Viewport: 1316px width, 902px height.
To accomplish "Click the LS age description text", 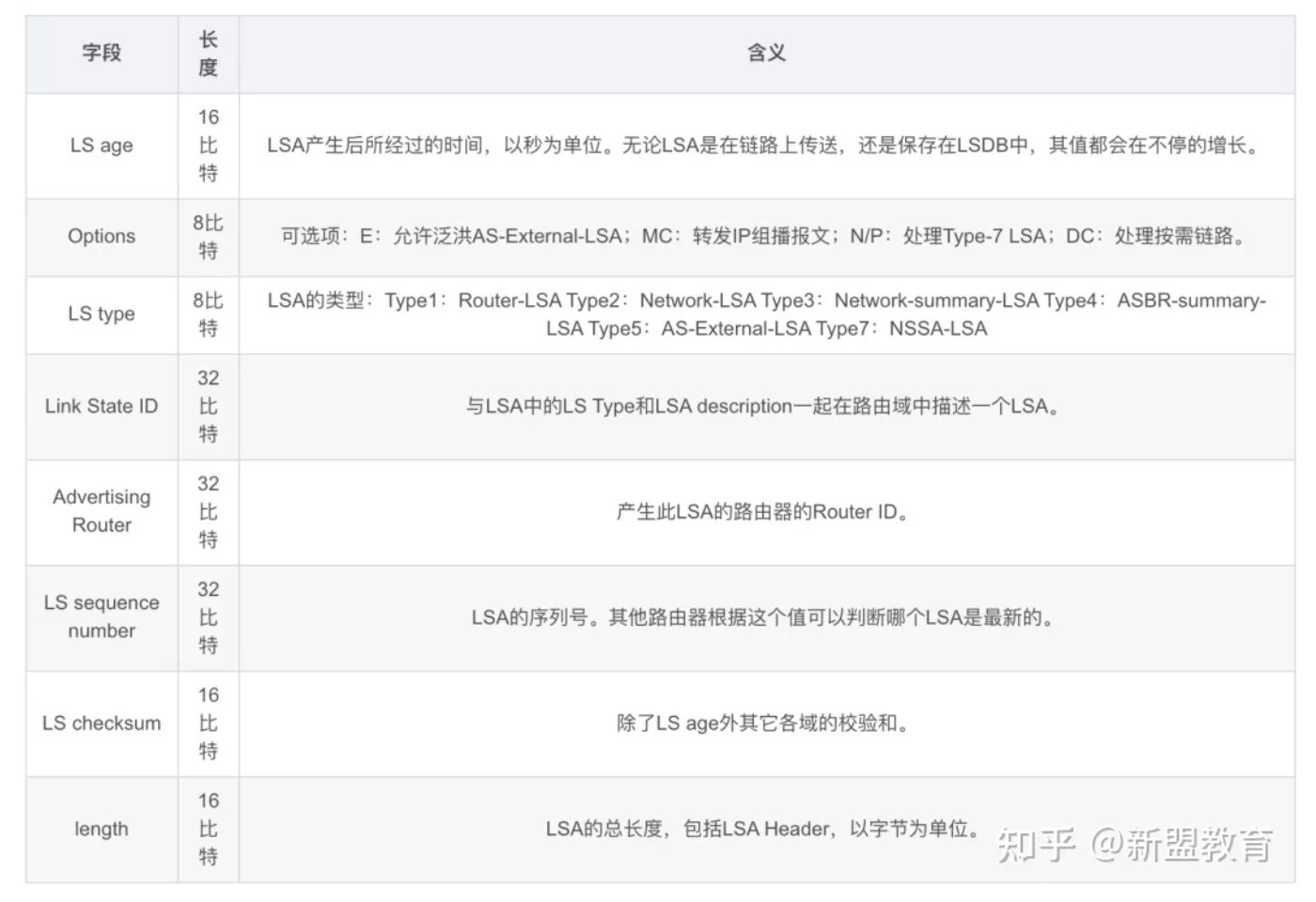I will 765,146.
